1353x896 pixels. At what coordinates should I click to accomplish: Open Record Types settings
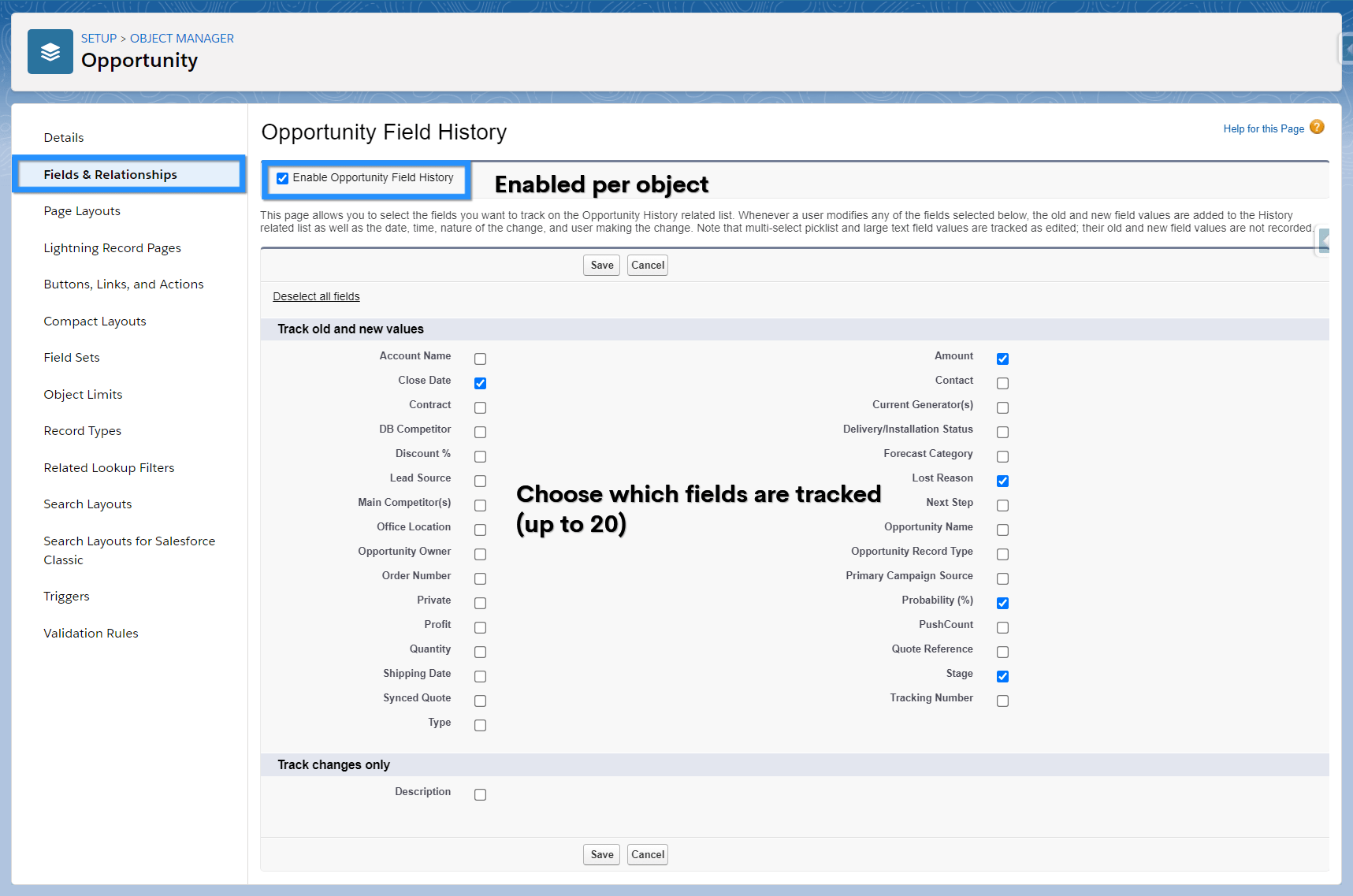[x=82, y=430]
